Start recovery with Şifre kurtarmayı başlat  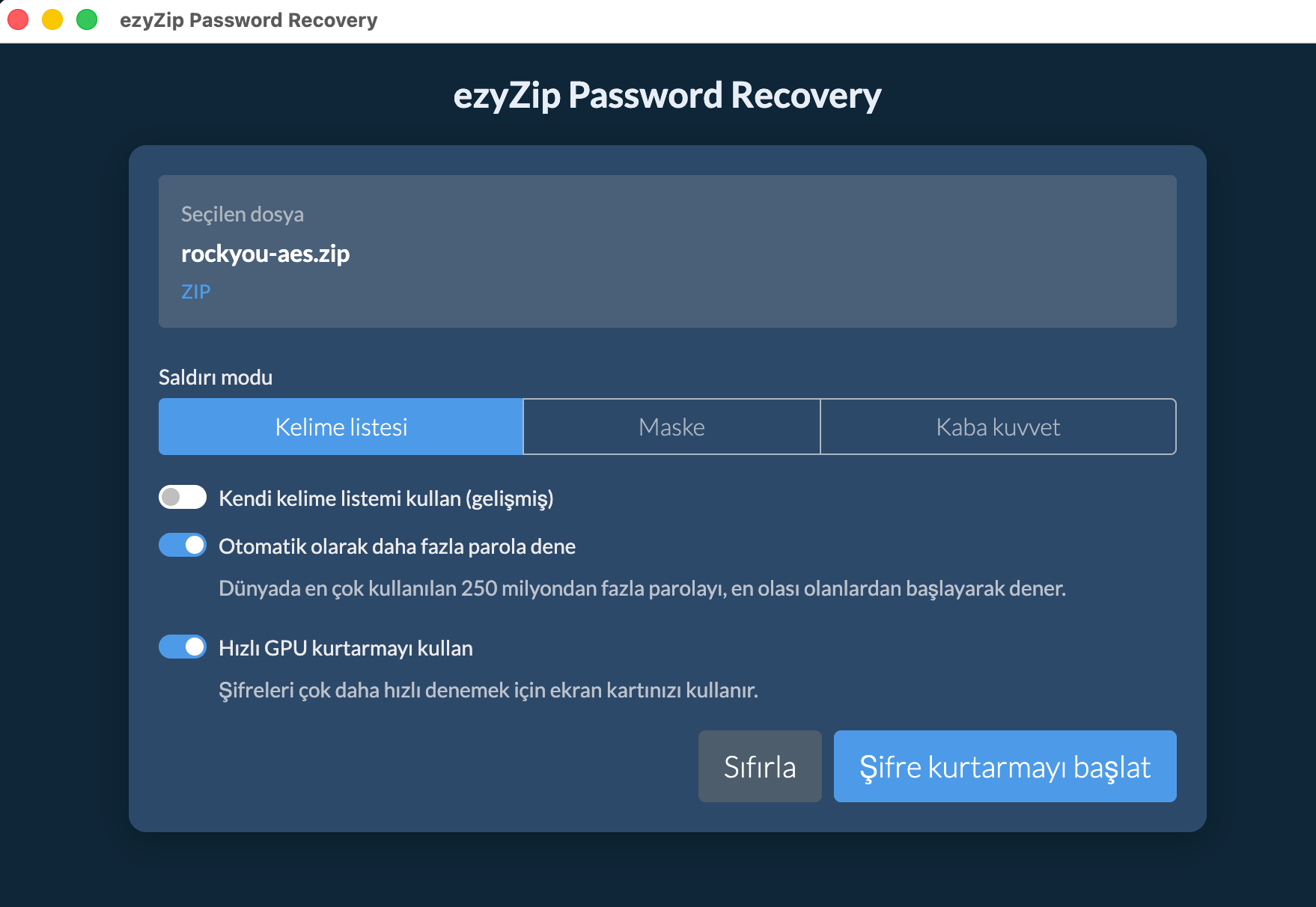(x=1005, y=766)
